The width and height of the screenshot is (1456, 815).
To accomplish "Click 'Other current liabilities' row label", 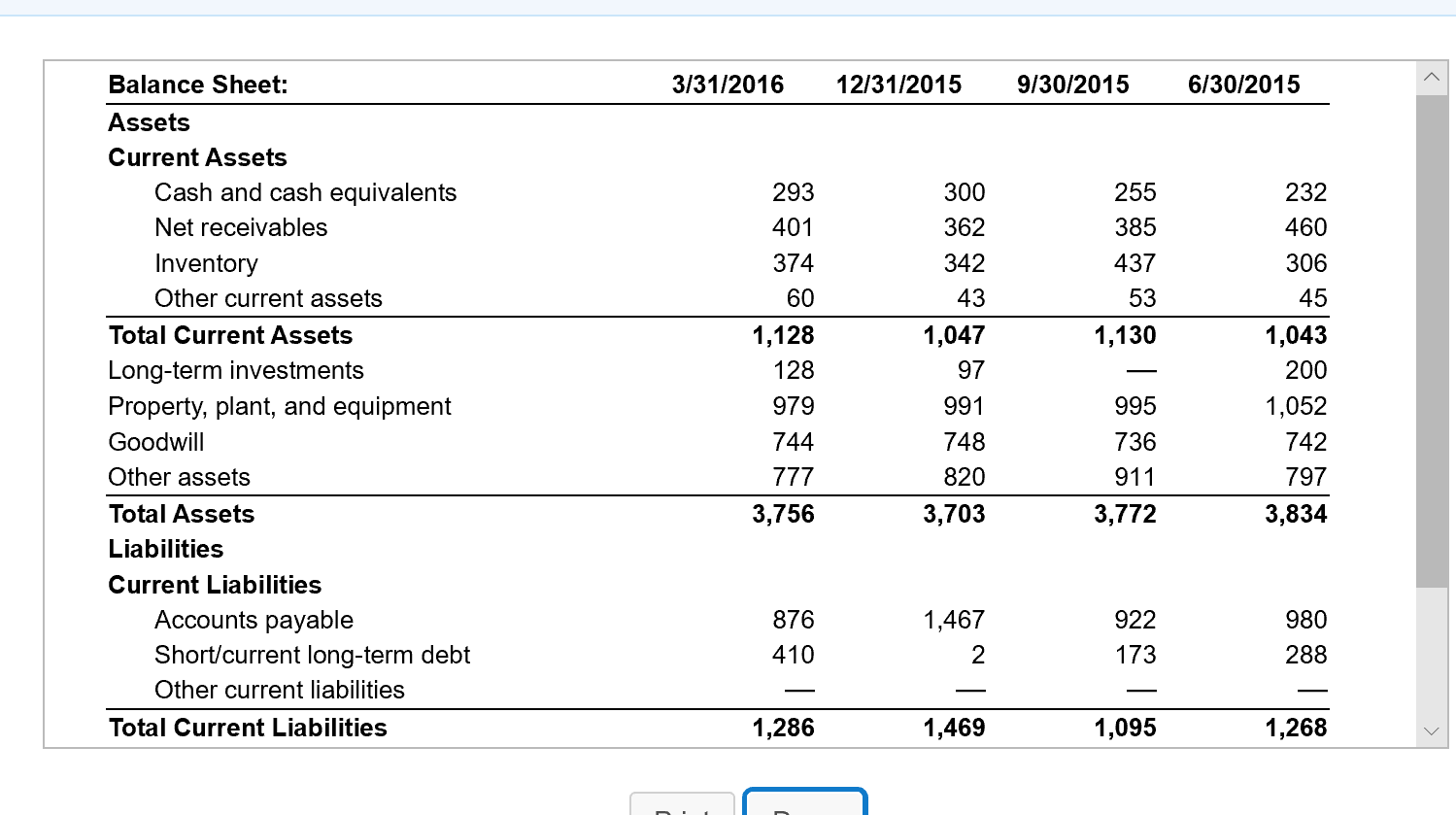I will pyautogui.click(x=280, y=690).
